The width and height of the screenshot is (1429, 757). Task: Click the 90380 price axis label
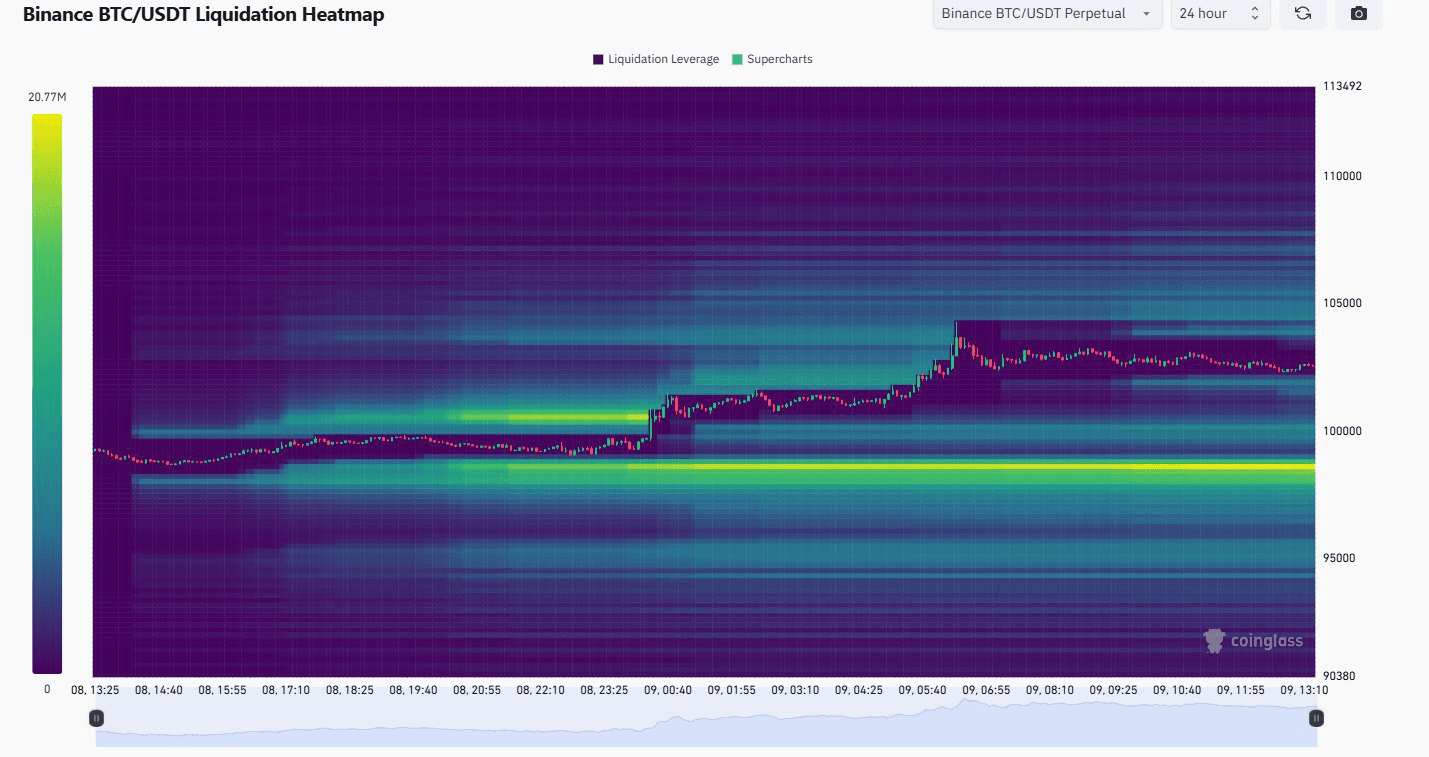click(1339, 676)
